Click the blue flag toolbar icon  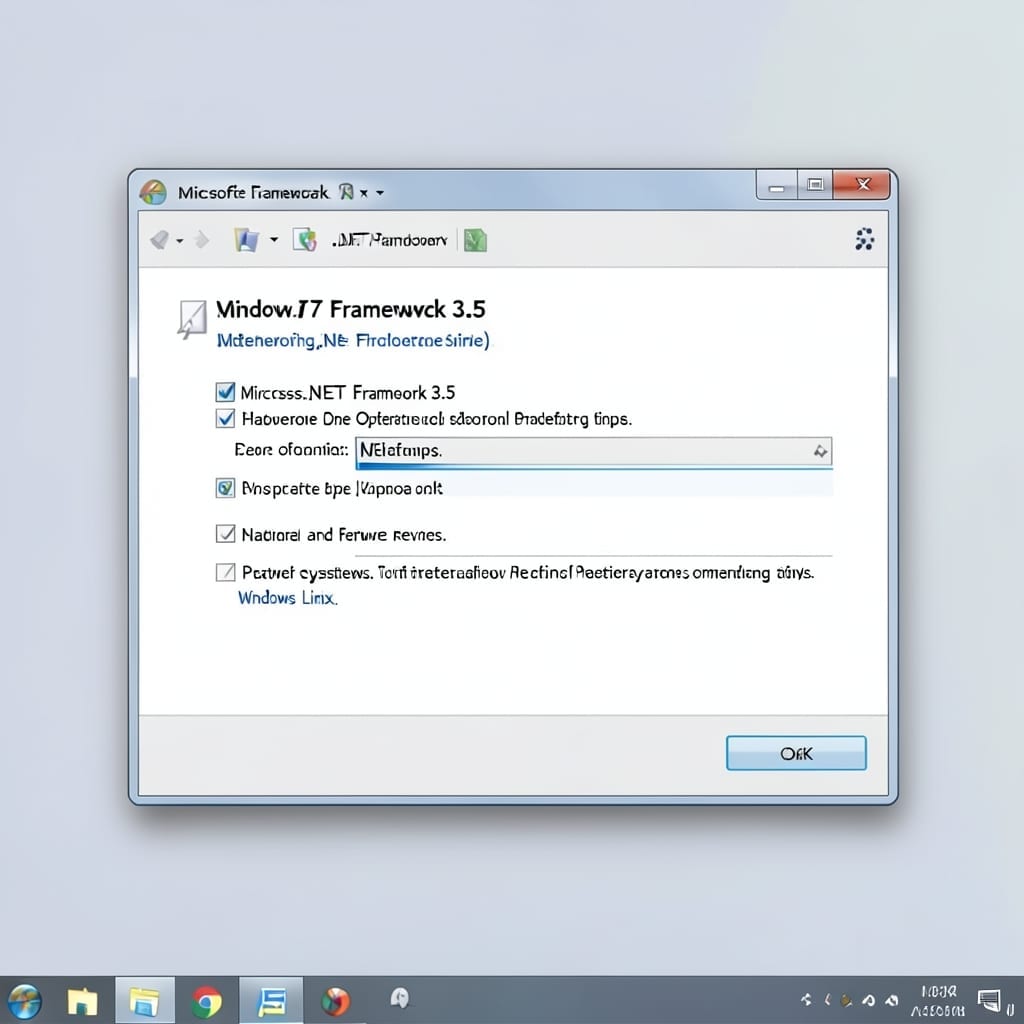[x=247, y=240]
